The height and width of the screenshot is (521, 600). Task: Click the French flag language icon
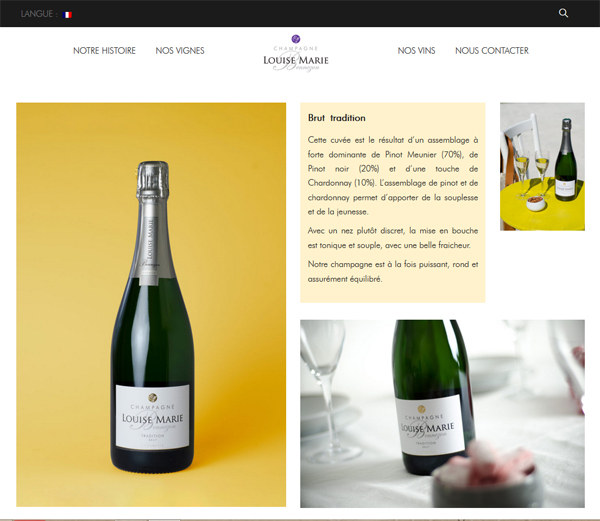point(67,15)
